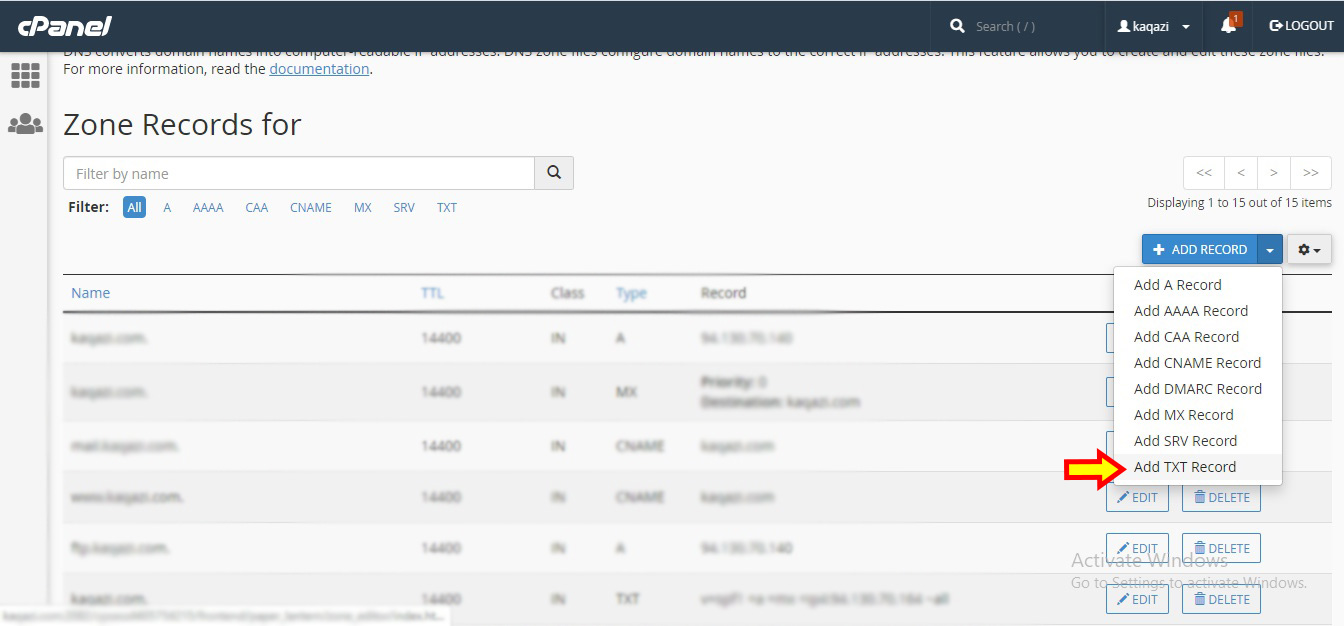Choose Add TXT Record from menu

point(1184,467)
